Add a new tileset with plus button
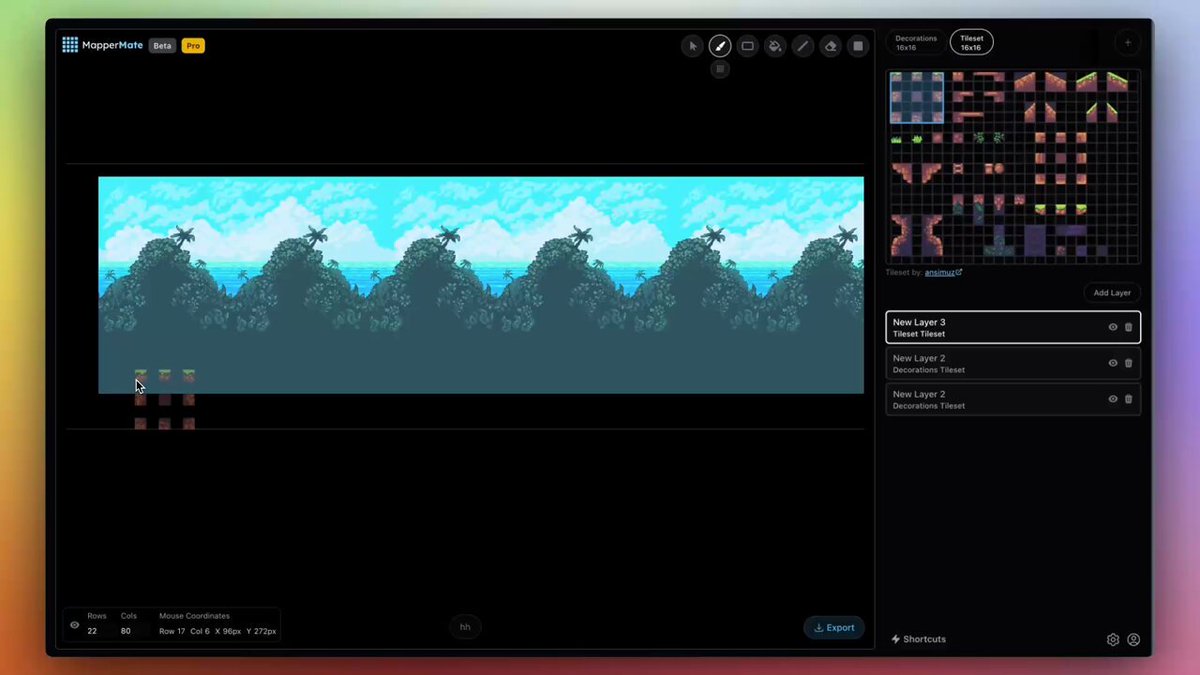This screenshot has width=1200, height=675. (1128, 43)
